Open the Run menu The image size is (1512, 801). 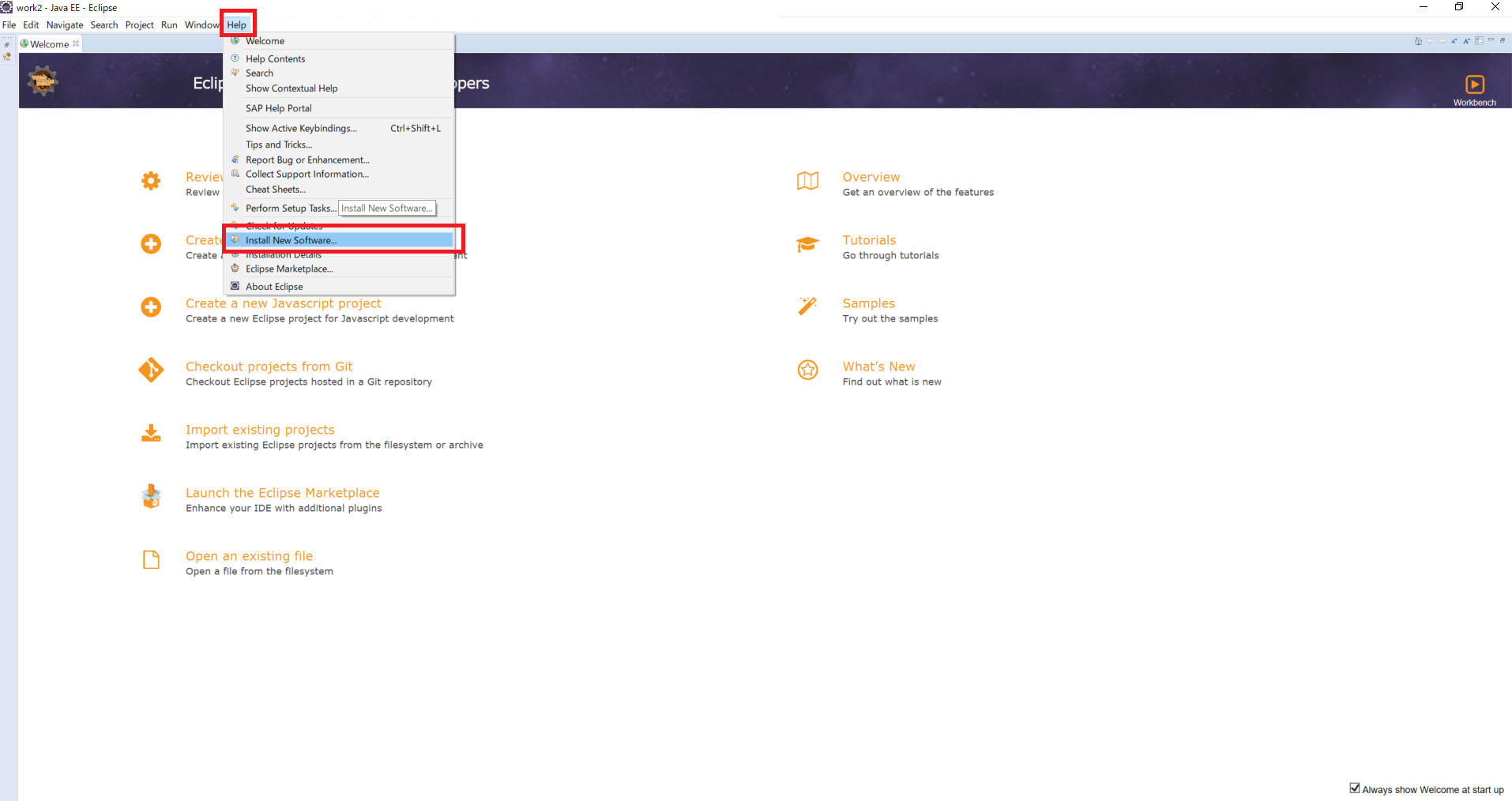(x=169, y=24)
